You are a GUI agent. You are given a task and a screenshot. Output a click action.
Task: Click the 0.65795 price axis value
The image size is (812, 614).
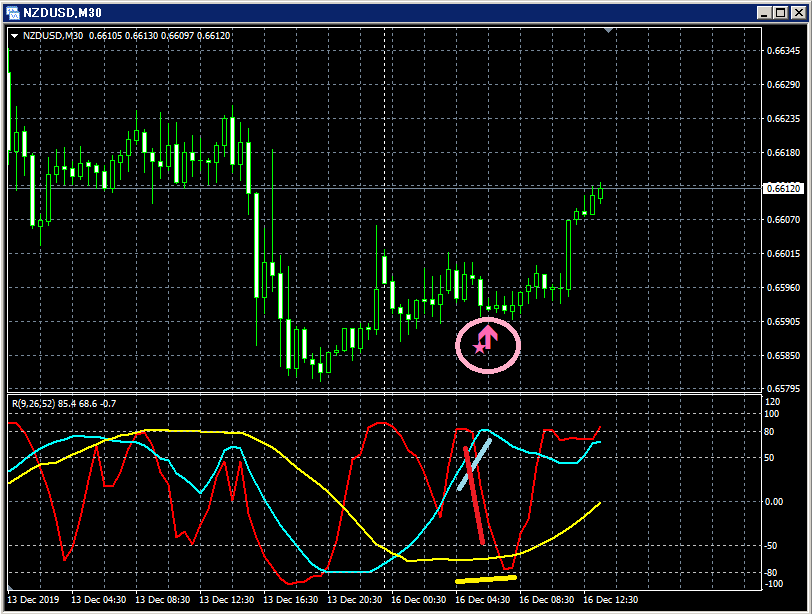pos(783,388)
